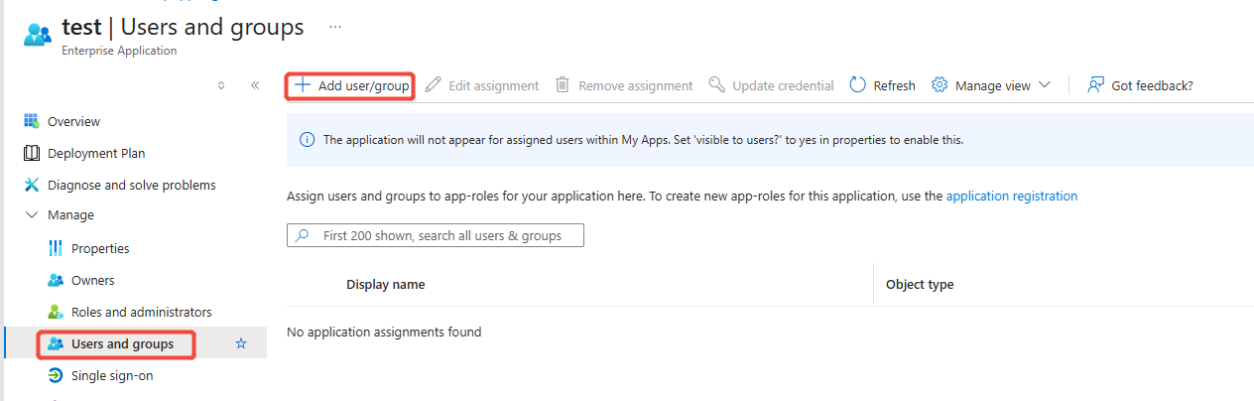Click the Refresh circular arrow icon
The image size is (1254, 401).
pos(857,85)
